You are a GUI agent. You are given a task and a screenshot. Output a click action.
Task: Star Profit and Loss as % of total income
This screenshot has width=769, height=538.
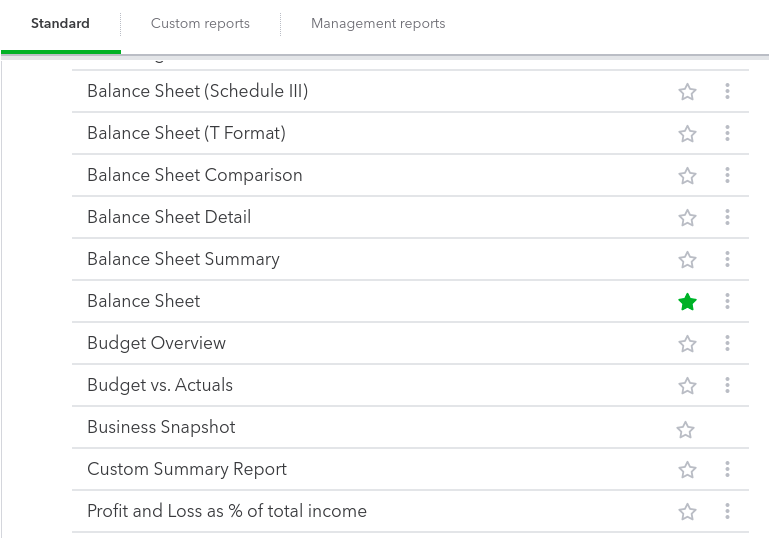tap(687, 512)
